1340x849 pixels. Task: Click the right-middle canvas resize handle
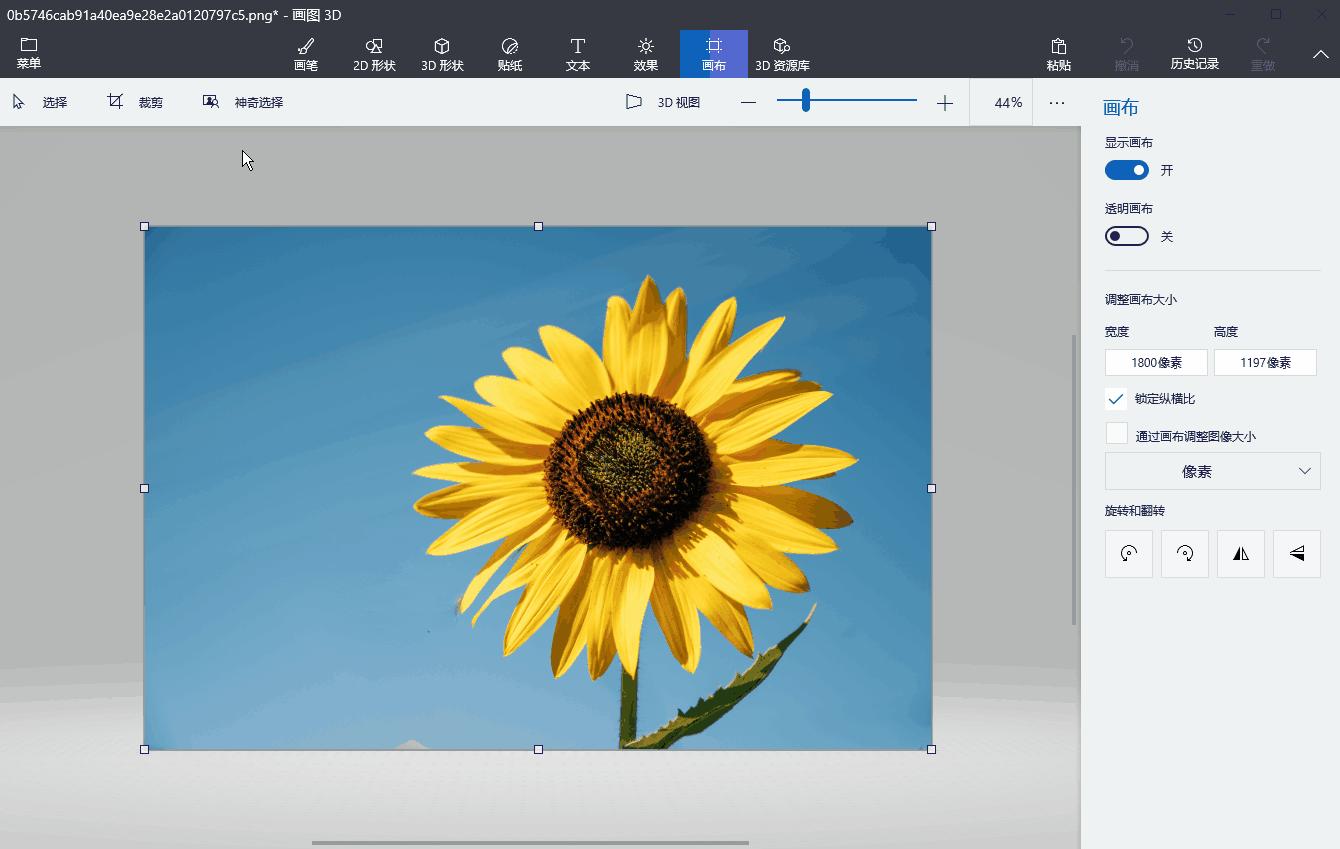point(932,488)
